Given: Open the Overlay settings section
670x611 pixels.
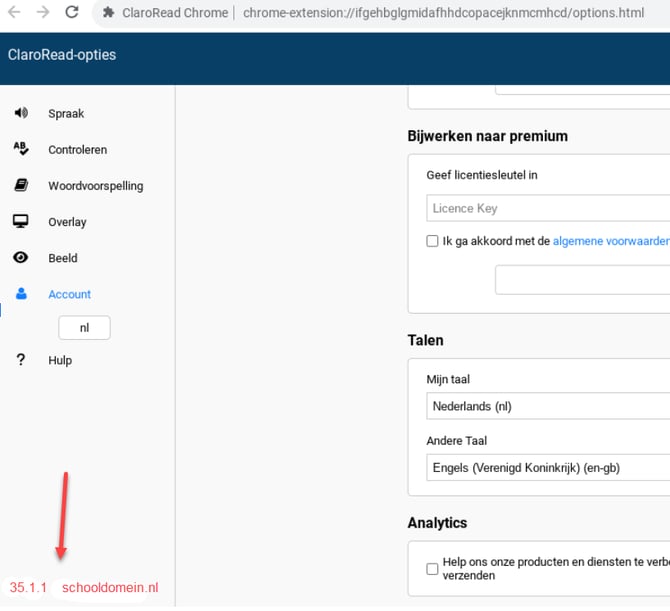Looking at the screenshot, I should (x=67, y=222).
